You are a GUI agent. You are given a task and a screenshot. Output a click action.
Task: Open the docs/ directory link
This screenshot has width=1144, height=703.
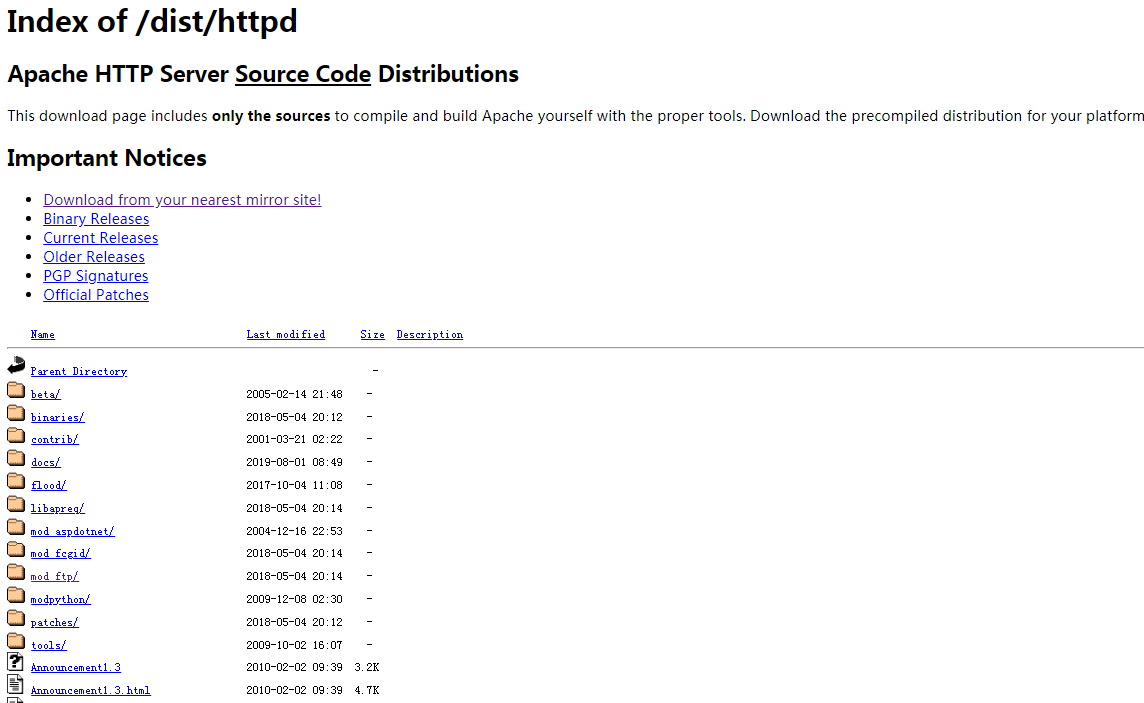pyautogui.click(x=45, y=462)
